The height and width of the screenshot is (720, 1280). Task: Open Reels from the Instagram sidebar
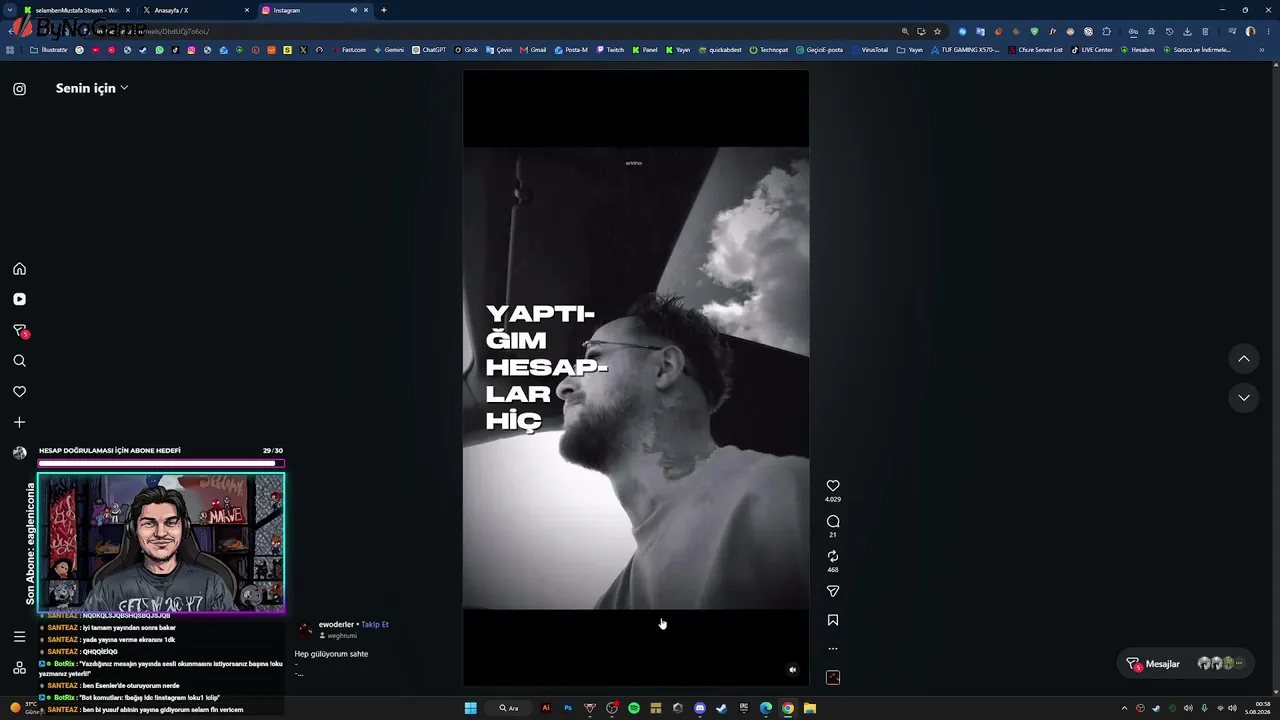19,299
